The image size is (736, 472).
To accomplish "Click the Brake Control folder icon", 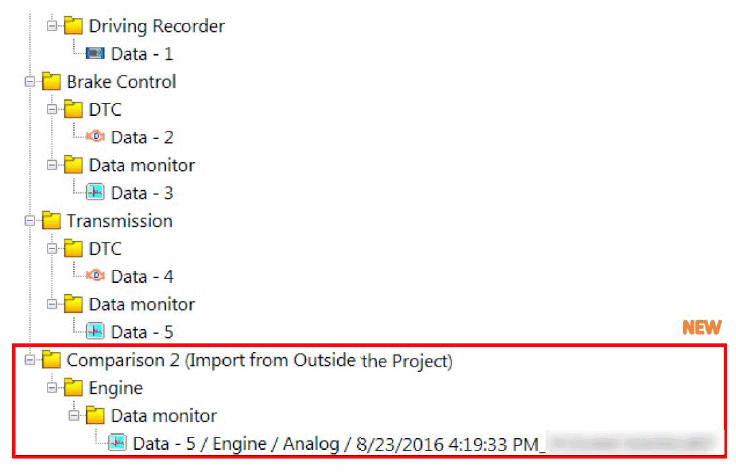I will pos(52,81).
